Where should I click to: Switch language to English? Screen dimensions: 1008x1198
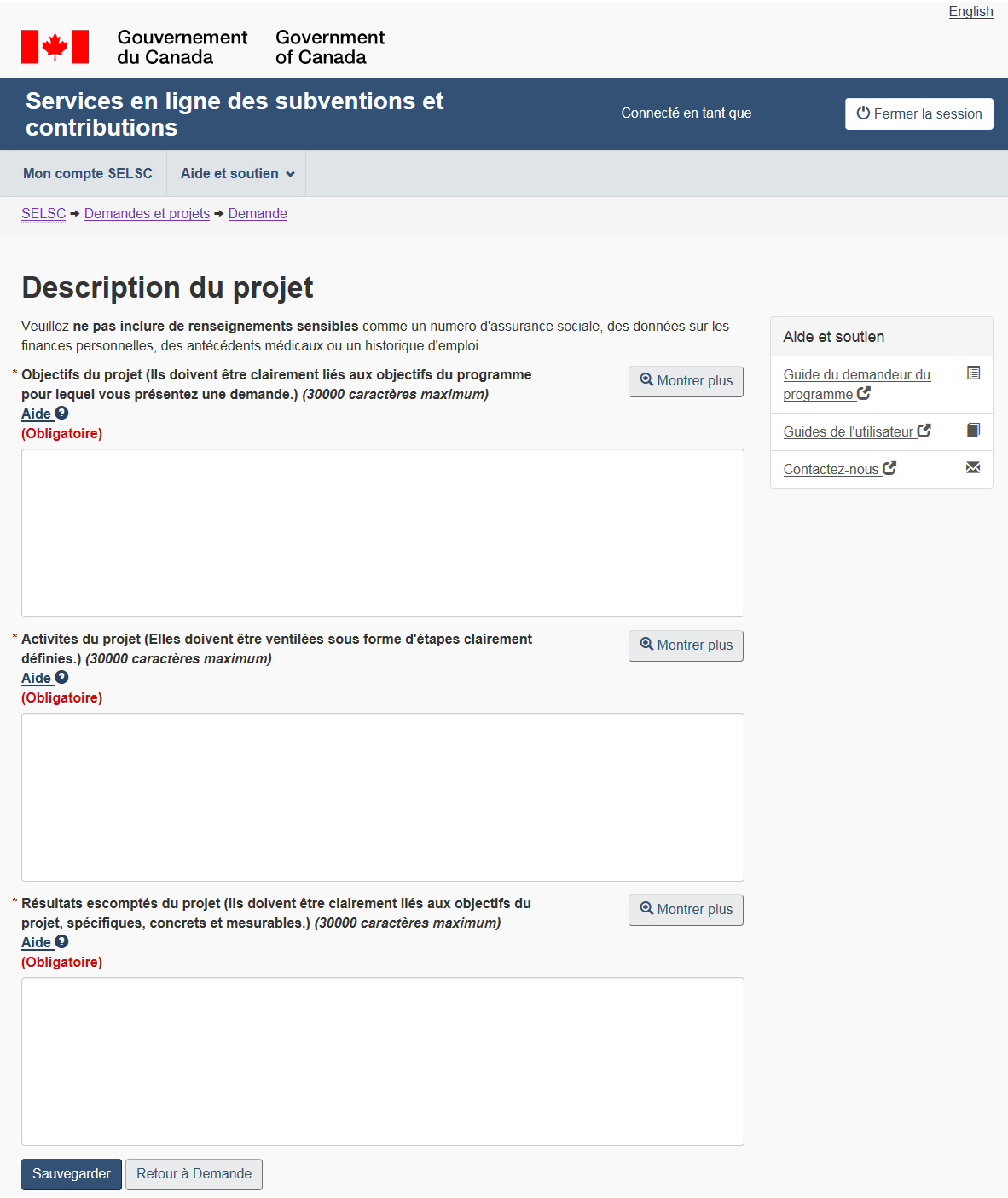tap(970, 12)
